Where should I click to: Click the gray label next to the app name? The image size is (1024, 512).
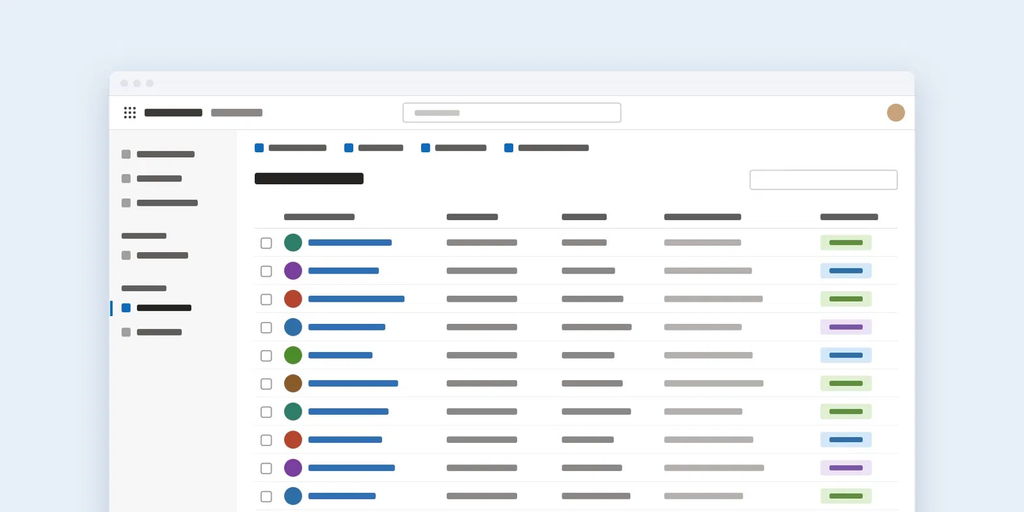pyautogui.click(x=236, y=112)
